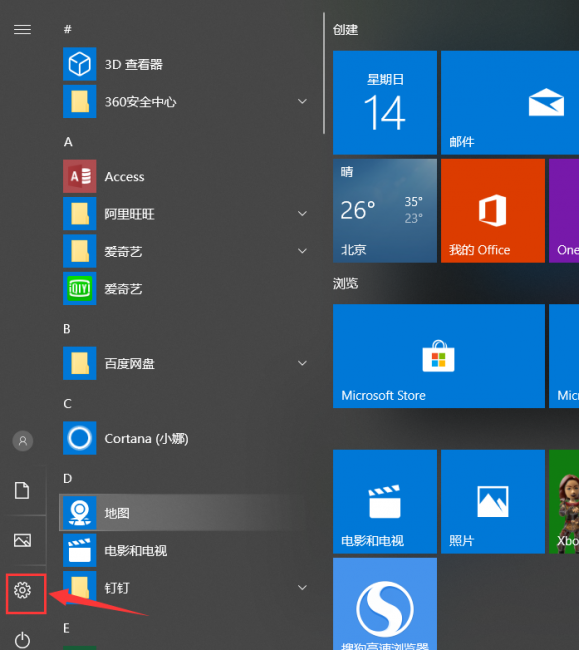Launch Access
Viewport: 579px width, 650px height.
click(x=185, y=177)
